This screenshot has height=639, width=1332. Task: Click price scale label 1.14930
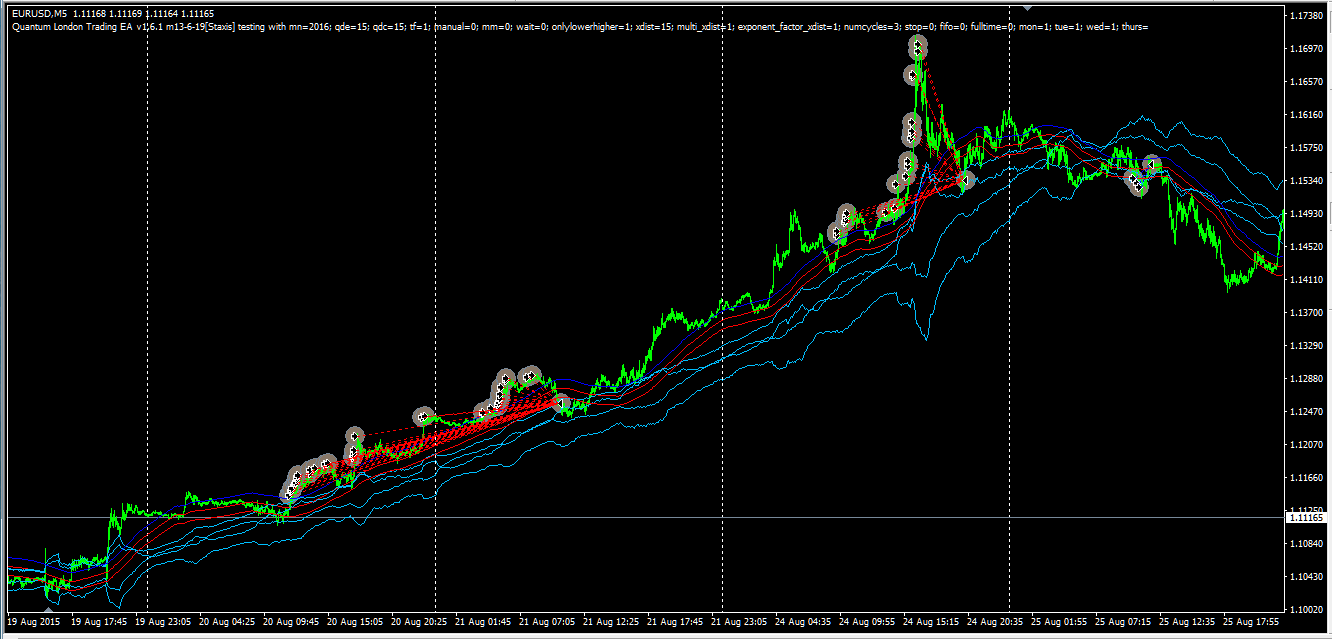coord(1306,215)
